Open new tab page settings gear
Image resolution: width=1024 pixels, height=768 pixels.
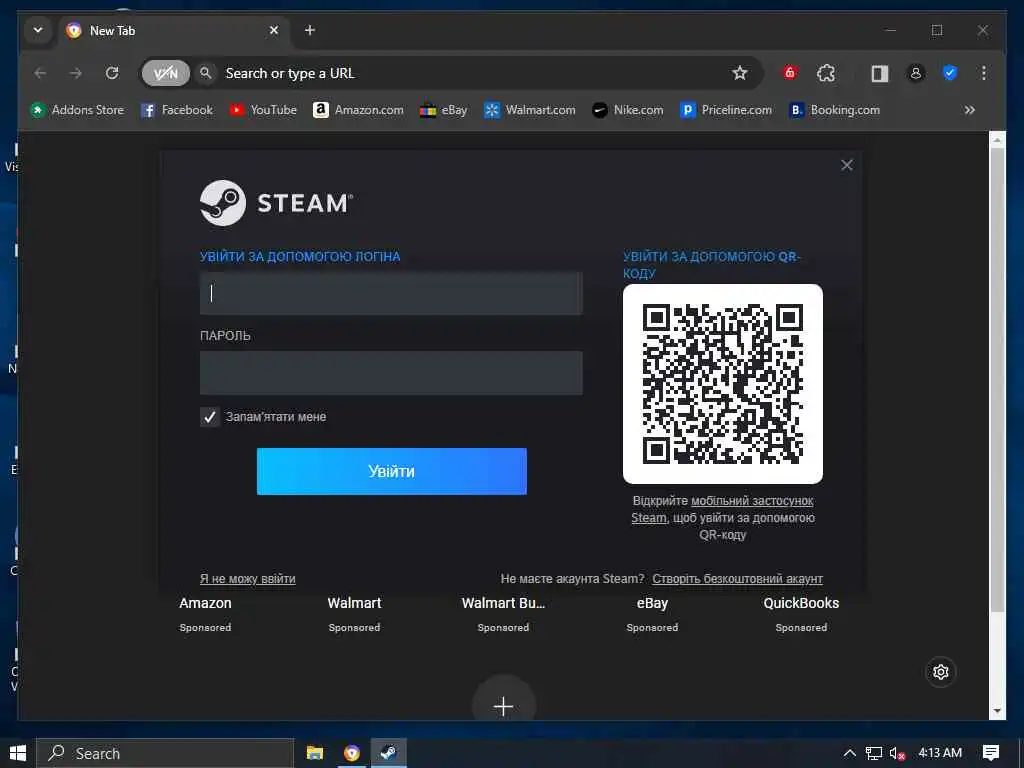click(940, 671)
